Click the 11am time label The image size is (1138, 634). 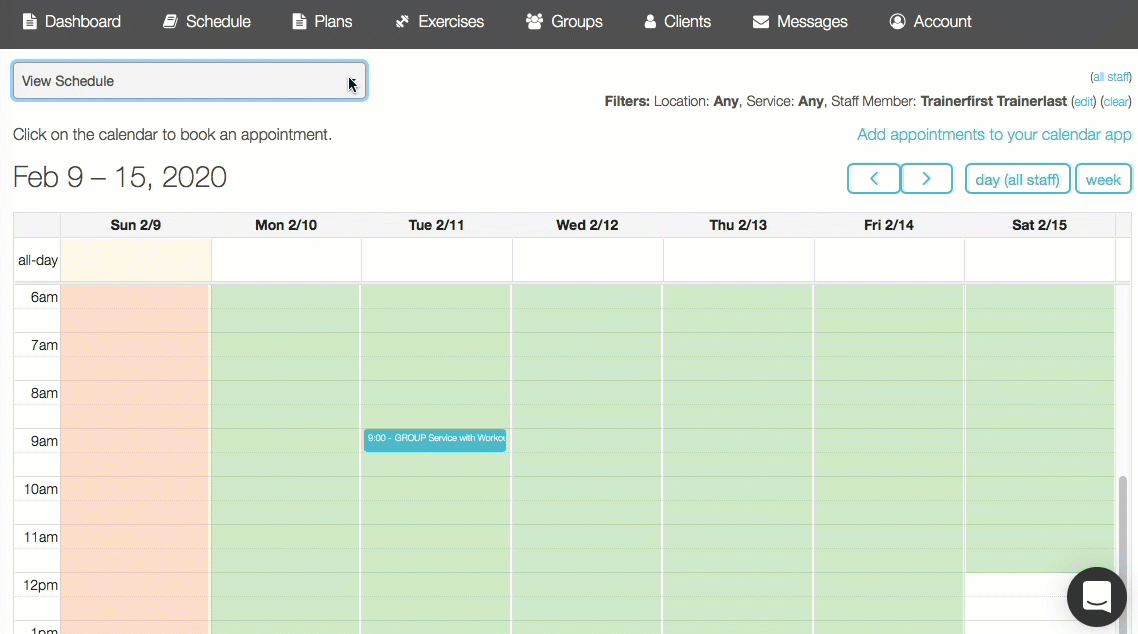point(41,537)
